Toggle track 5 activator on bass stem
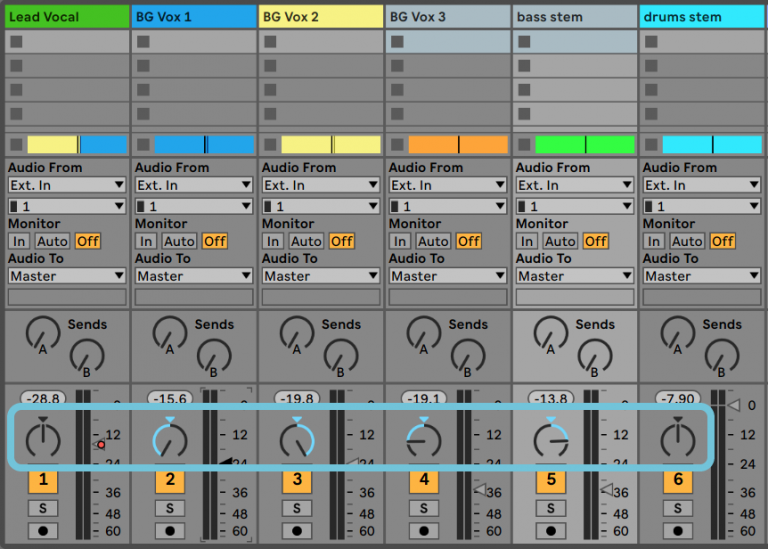 (x=551, y=480)
